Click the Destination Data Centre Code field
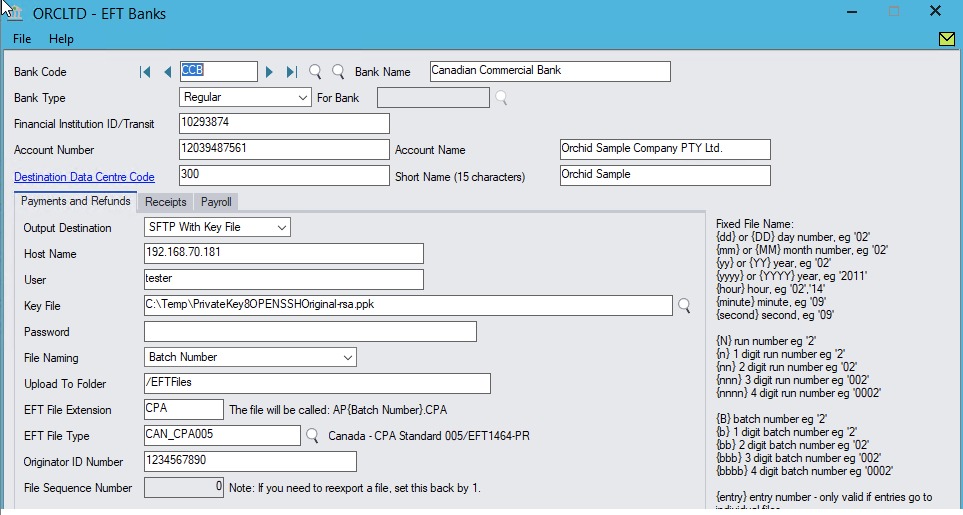 point(284,175)
